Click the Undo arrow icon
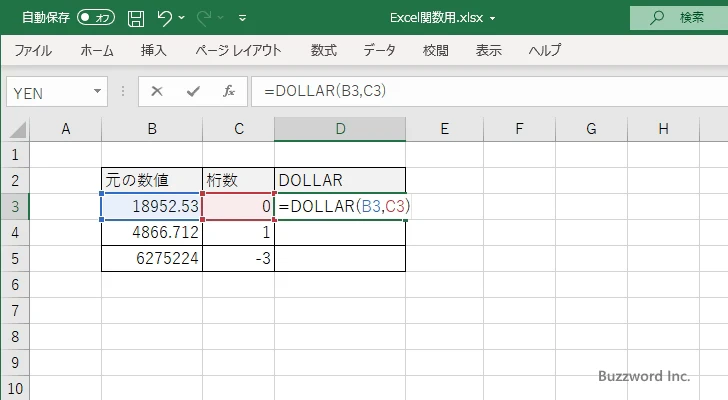 166,17
